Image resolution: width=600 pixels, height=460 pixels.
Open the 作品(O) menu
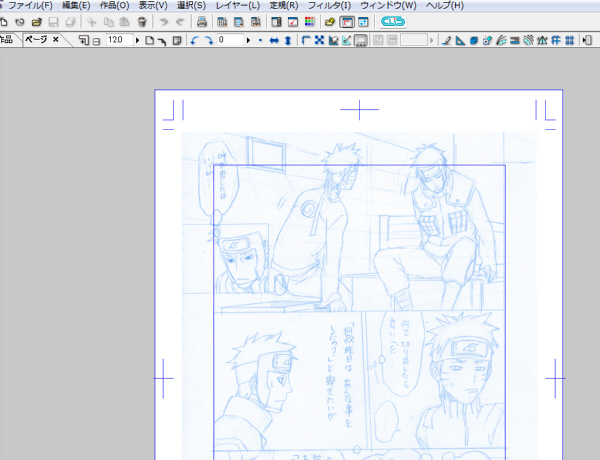(x=114, y=6)
